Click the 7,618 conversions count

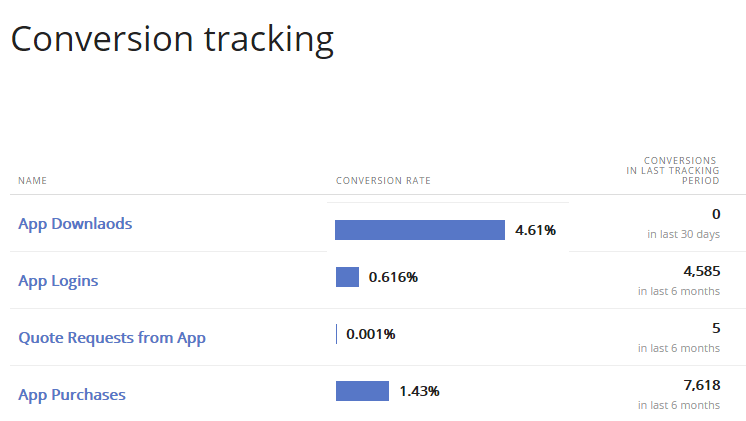(x=700, y=385)
